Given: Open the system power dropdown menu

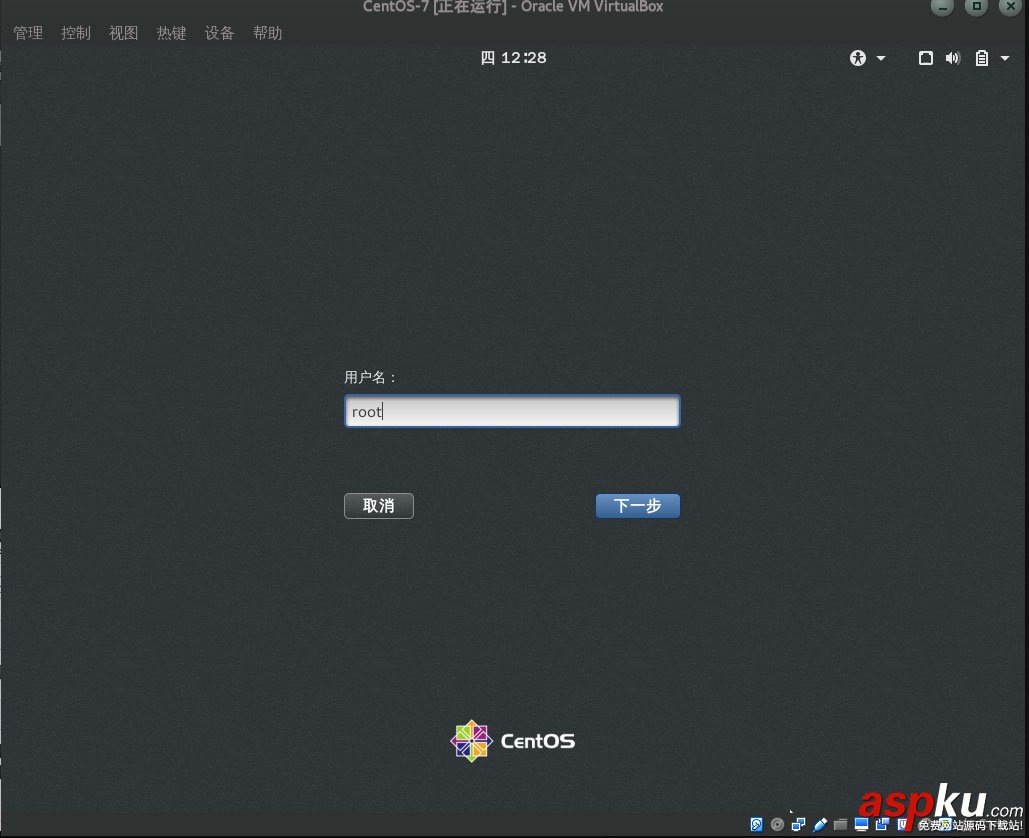Looking at the screenshot, I should pyautogui.click(x=1006, y=58).
